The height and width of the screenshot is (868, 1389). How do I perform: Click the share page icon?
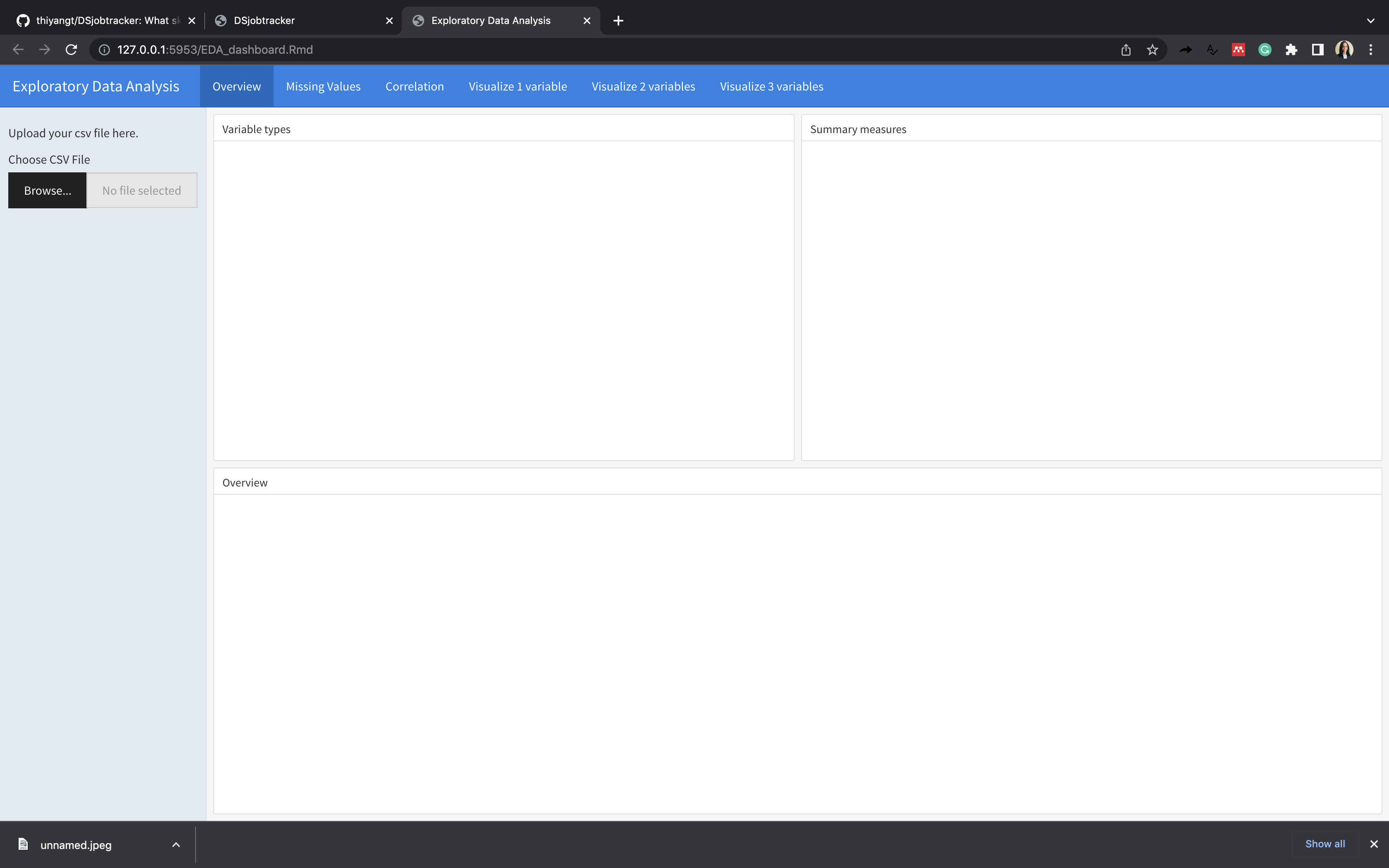tap(1126, 50)
